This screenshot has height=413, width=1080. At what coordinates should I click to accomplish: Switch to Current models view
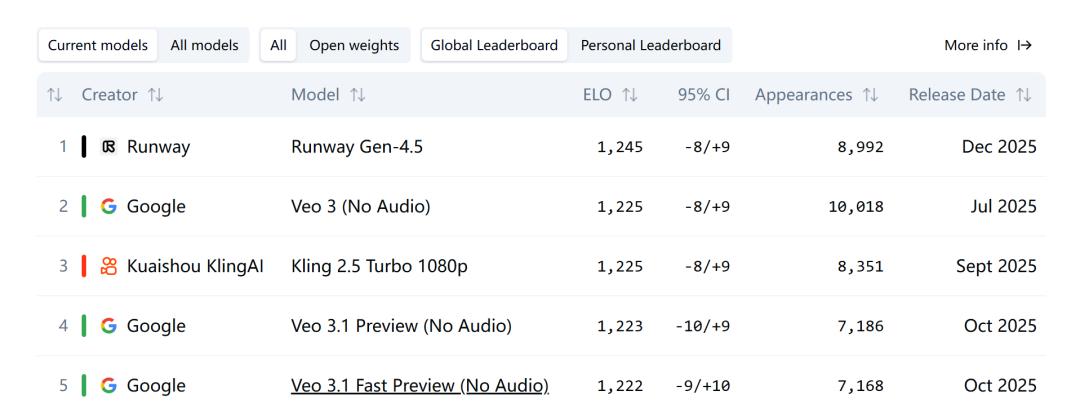tap(98, 45)
